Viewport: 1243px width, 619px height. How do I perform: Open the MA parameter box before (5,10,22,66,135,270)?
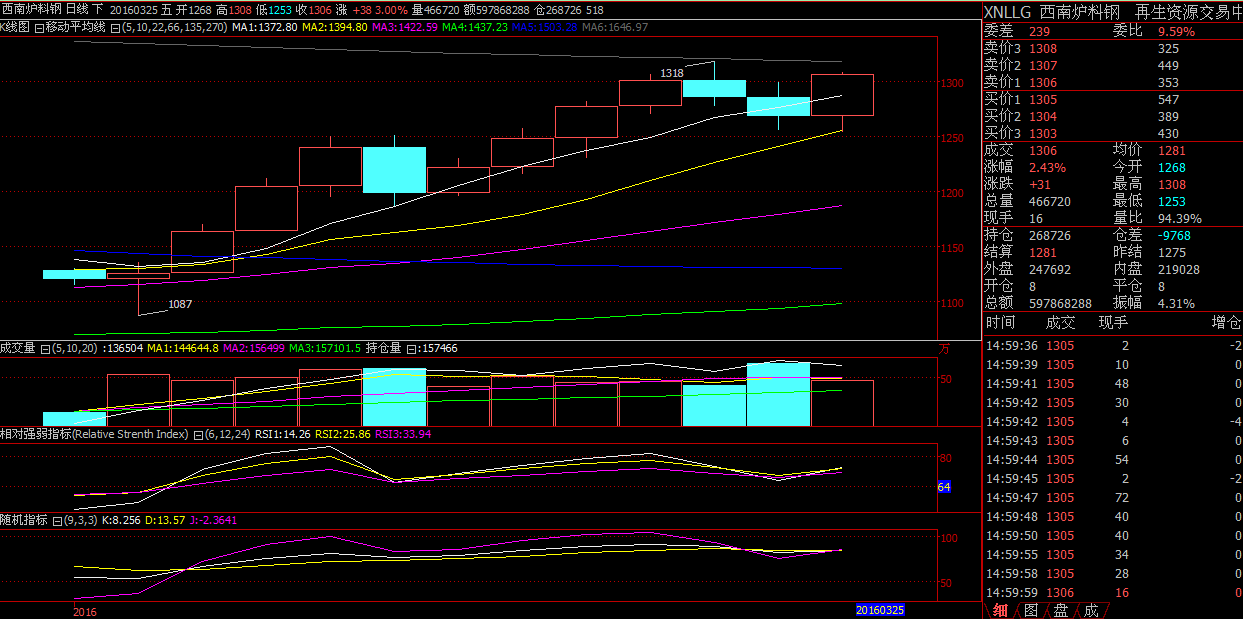click(x=114, y=27)
